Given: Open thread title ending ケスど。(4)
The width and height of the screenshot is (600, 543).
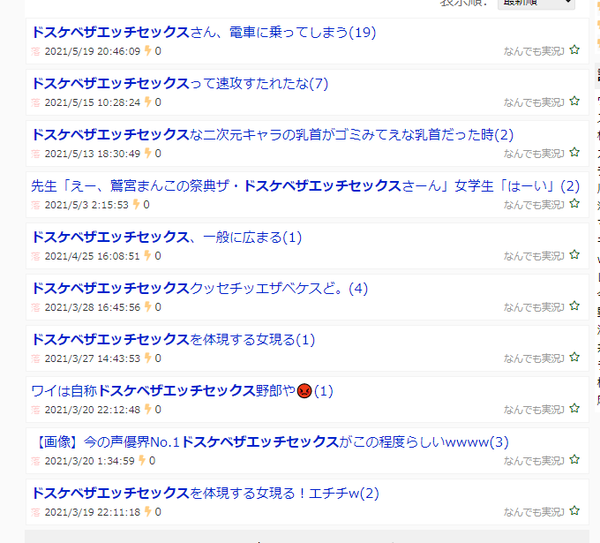Looking at the screenshot, I should pos(200,289).
